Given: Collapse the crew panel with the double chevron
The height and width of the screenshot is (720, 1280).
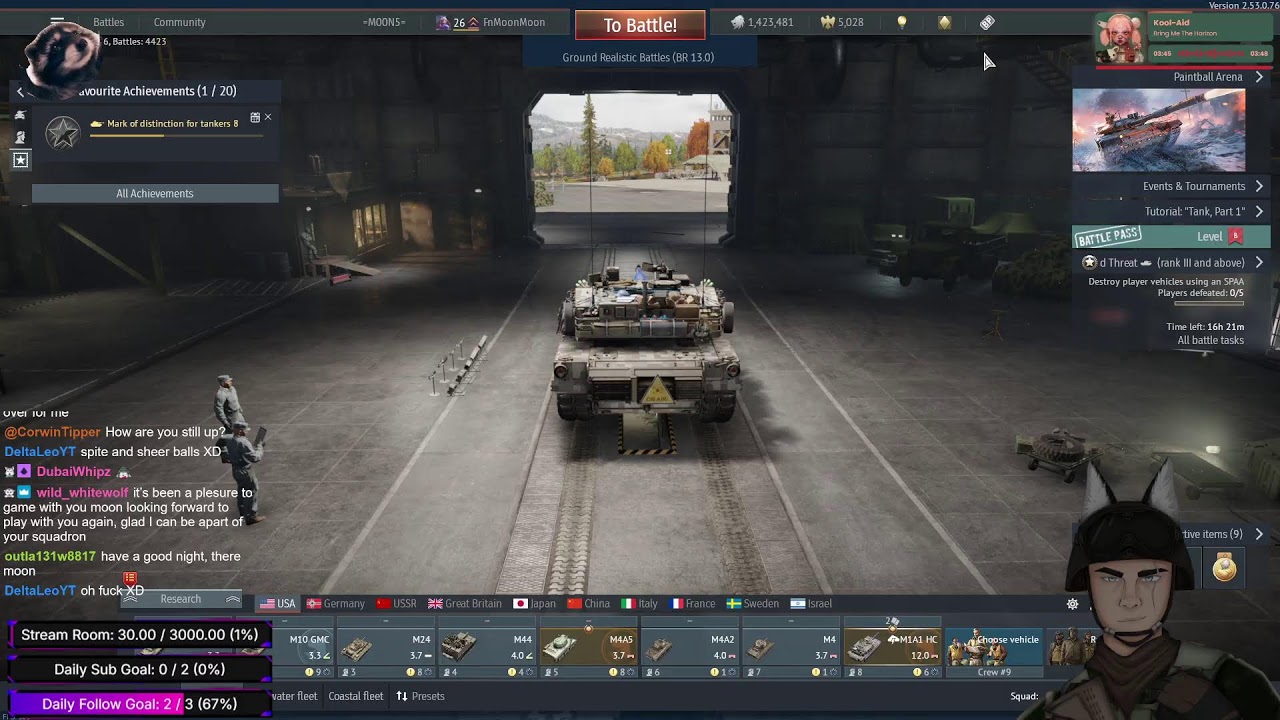Looking at the screenshot, I should 232,599.
